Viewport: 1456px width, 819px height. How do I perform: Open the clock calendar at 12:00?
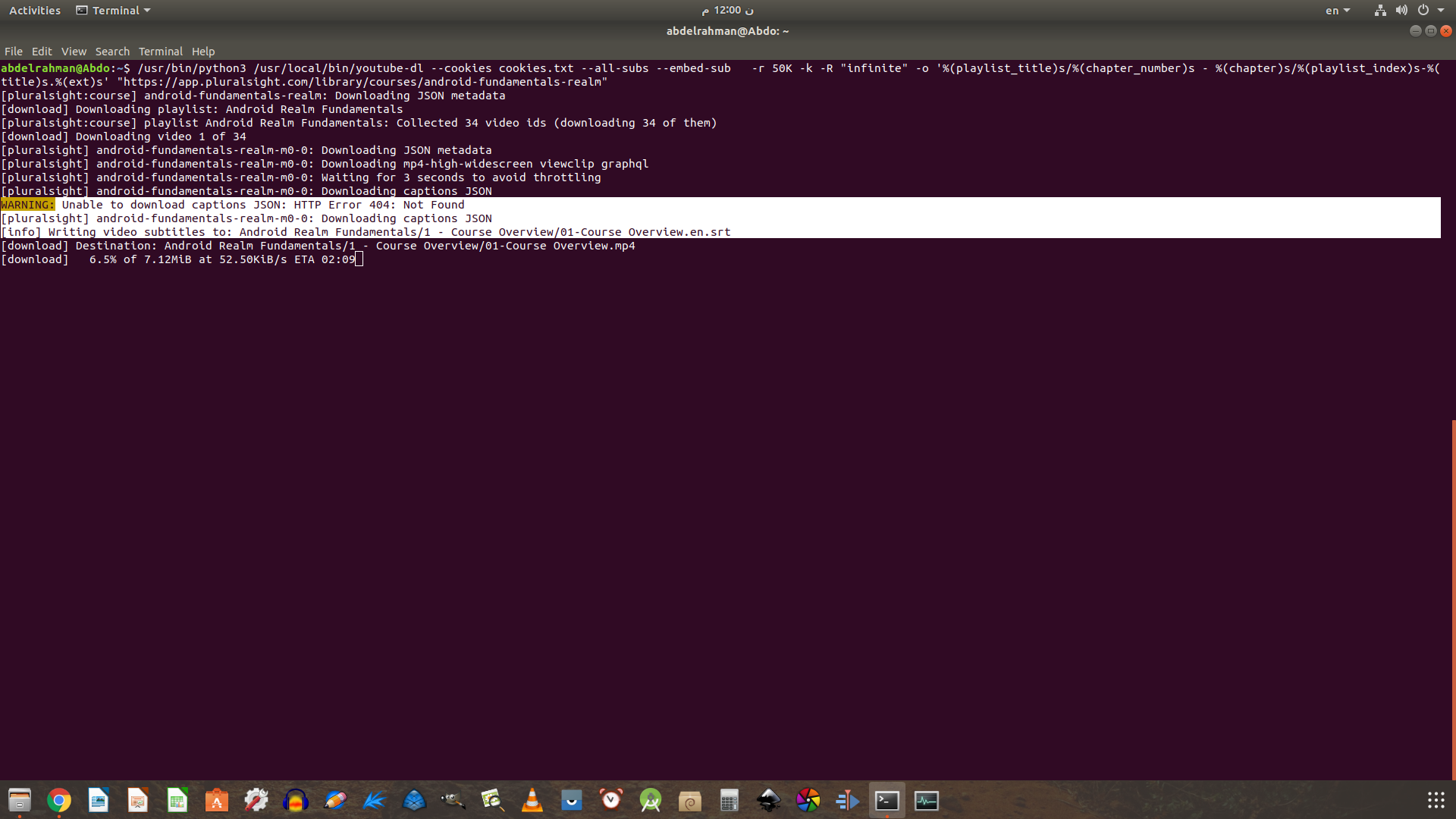727,11
